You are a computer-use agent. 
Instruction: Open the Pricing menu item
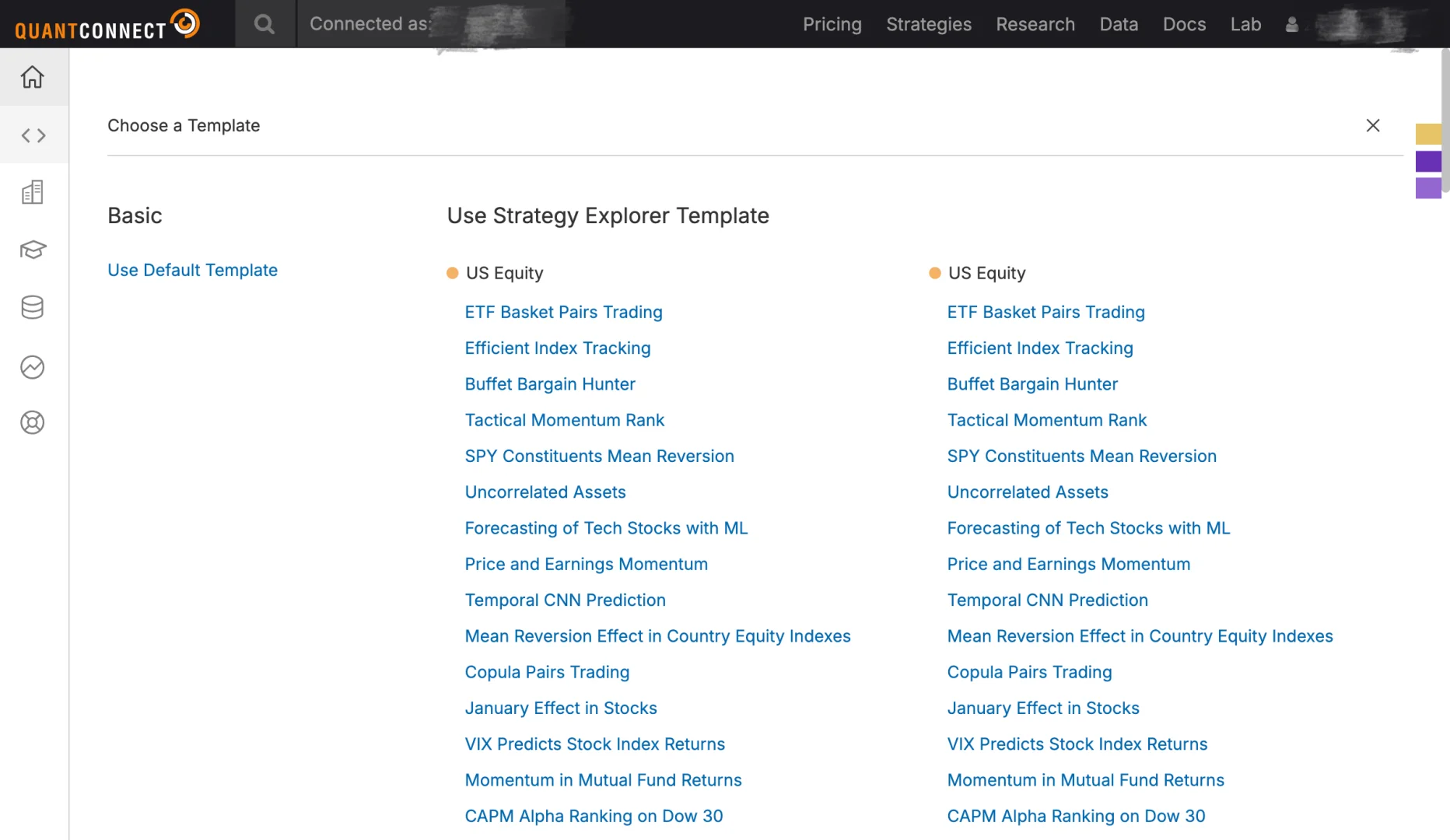[832, 24]
